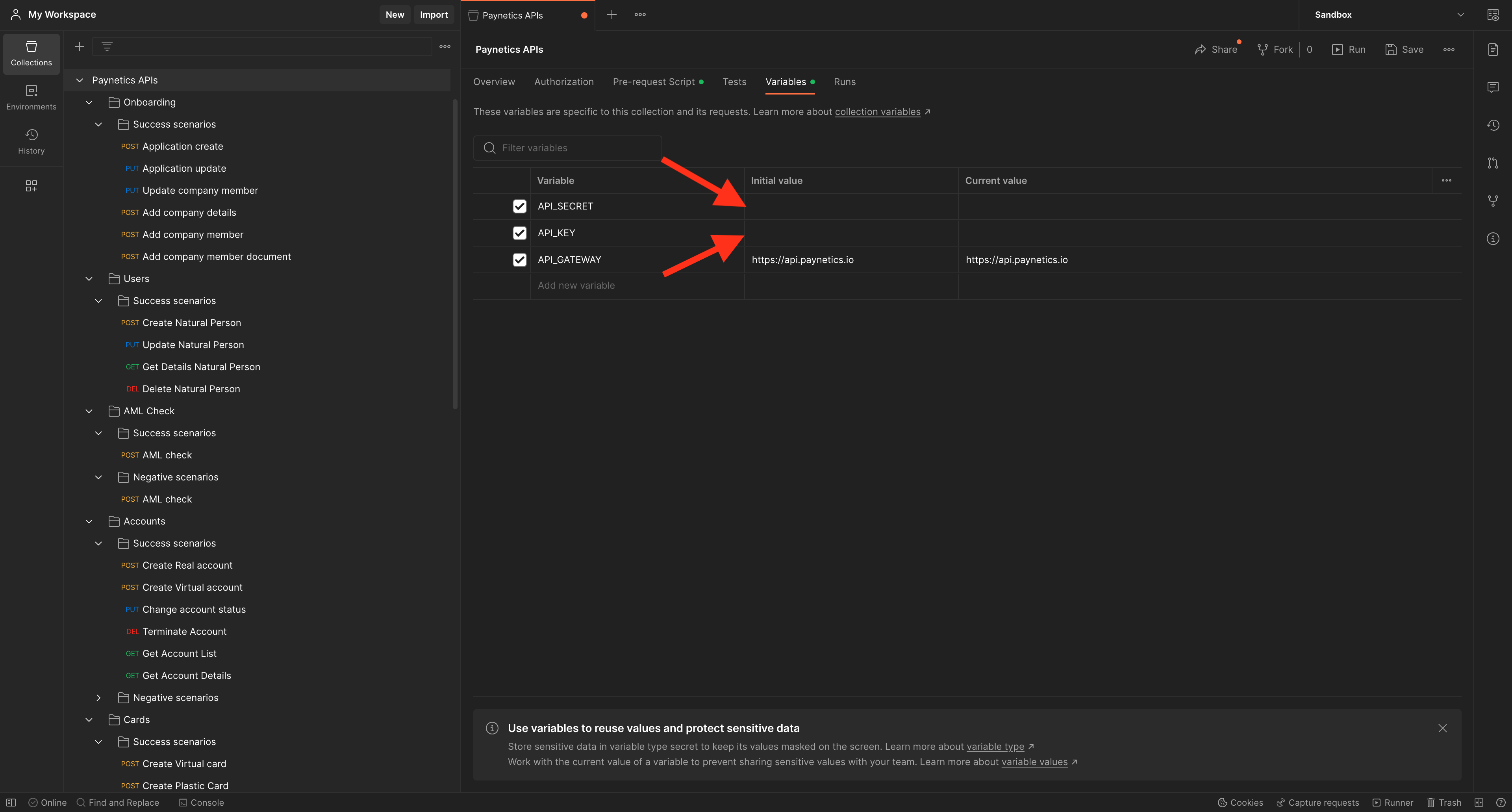Screen dimensions: 1512x812
Task: Open the collection variables link
Action: (877, 111)
